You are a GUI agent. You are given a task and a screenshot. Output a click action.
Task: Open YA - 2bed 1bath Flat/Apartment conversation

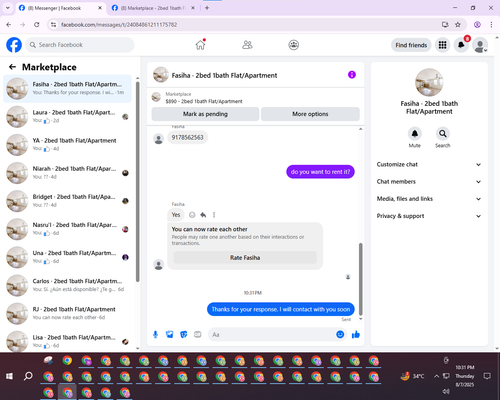click(x=68, y=145)
